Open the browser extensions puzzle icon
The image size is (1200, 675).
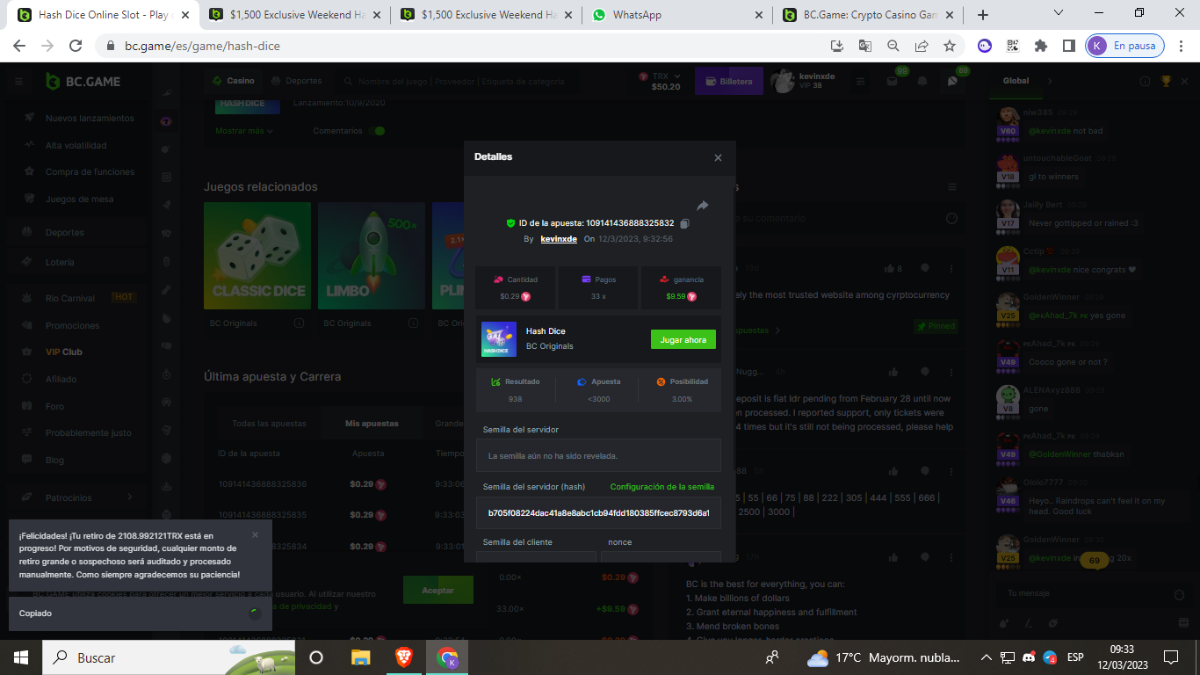click(1041, 46)
